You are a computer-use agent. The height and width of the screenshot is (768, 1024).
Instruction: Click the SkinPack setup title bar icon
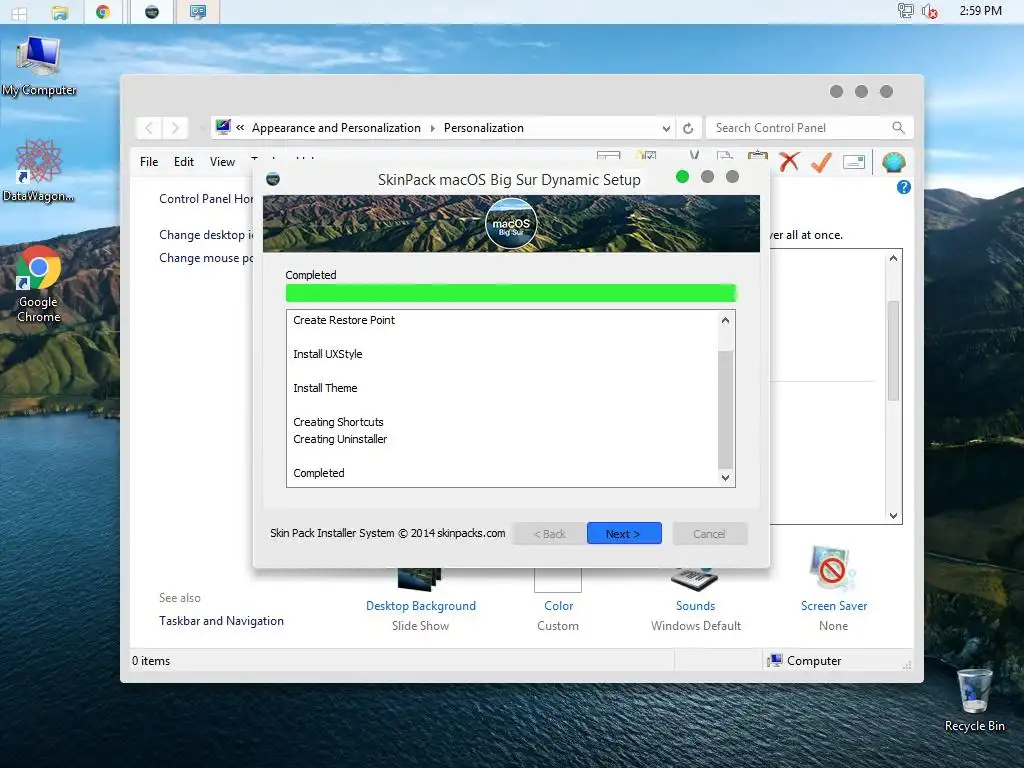[x=273, y=179]
